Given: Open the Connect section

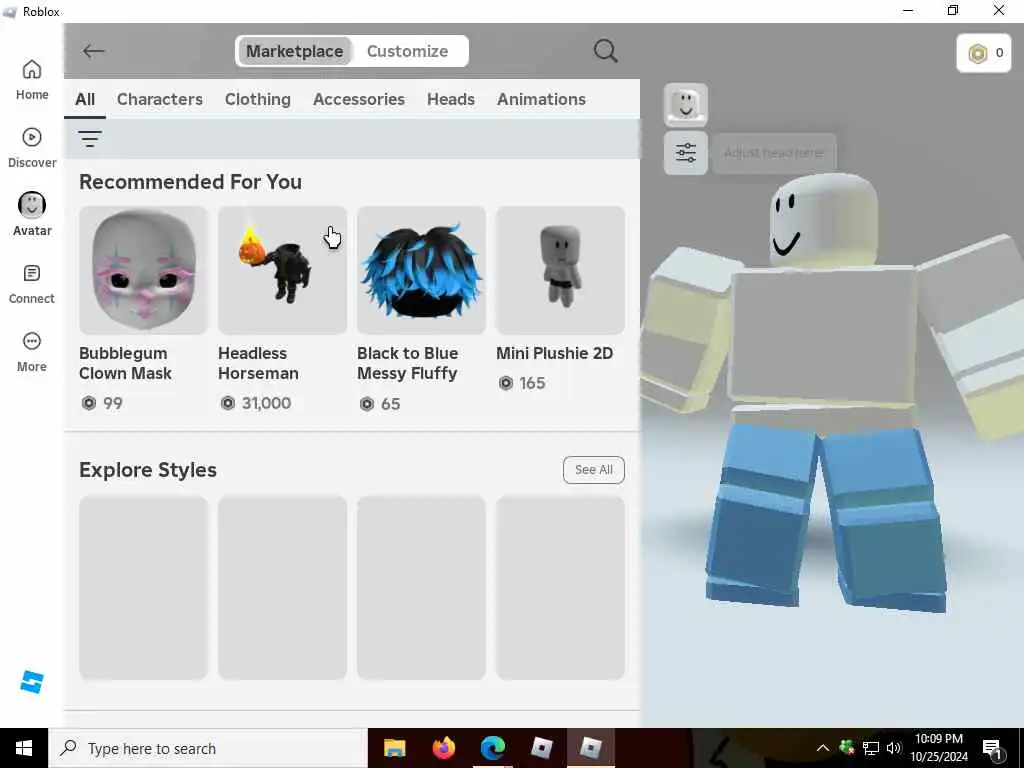Looking at the screenshot, I should click(x=31, y=284).
